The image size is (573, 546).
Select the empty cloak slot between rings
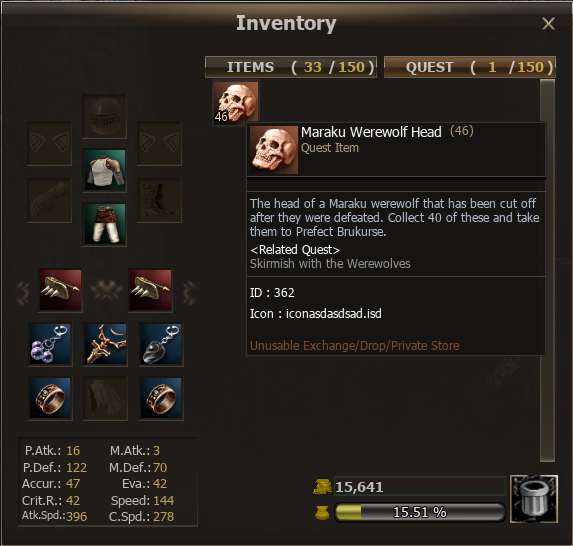[106, 398]
